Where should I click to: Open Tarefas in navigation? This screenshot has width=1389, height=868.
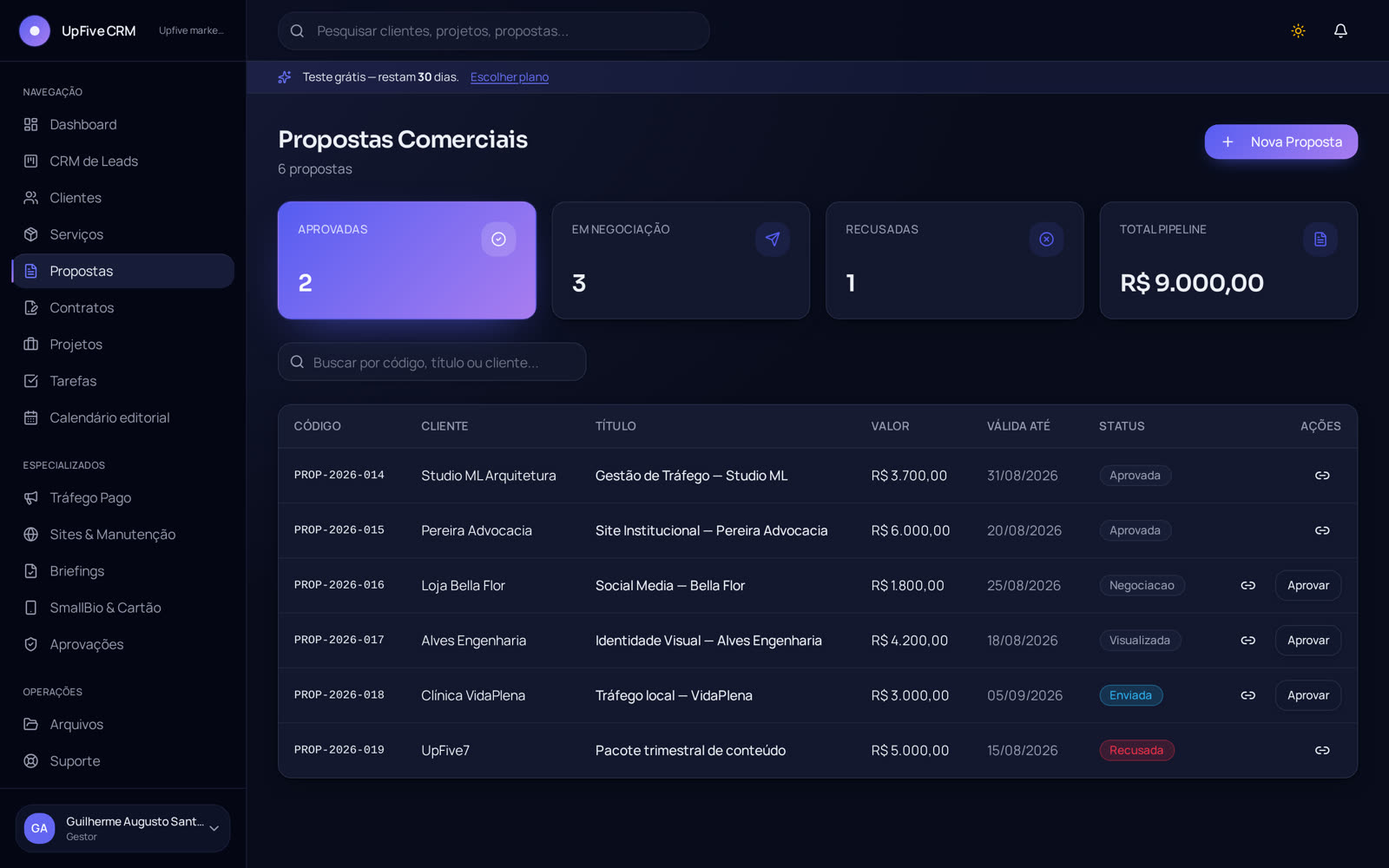(122, 381)
